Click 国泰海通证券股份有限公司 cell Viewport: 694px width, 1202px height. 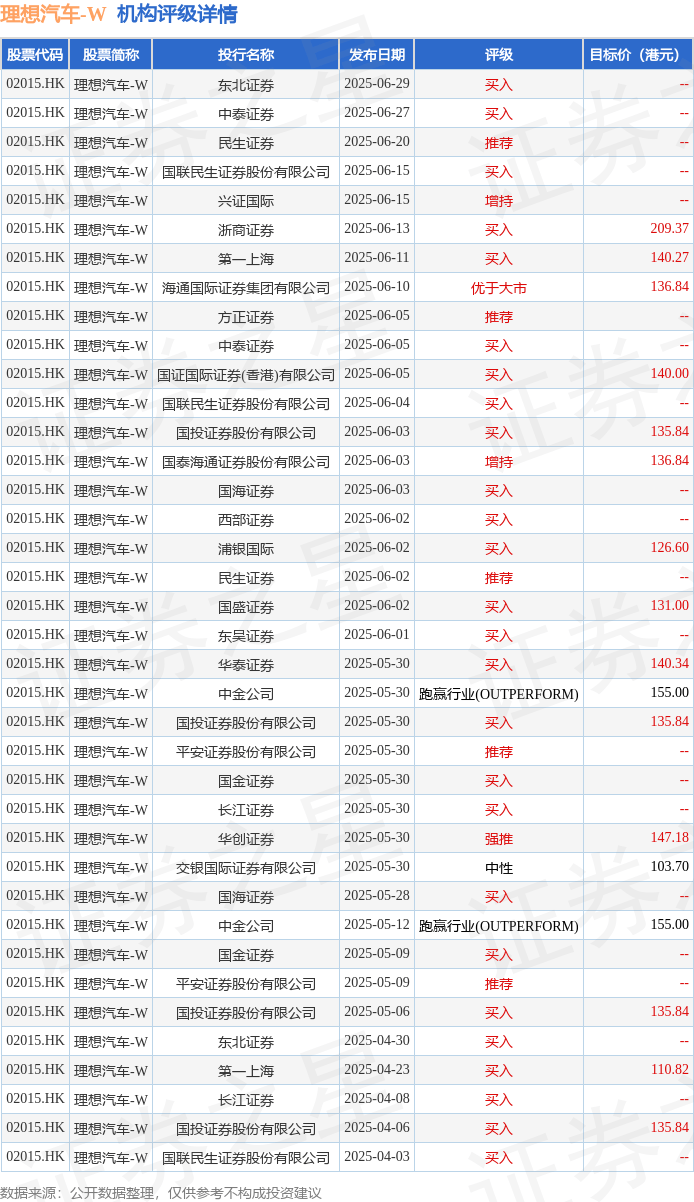point(246,462)
